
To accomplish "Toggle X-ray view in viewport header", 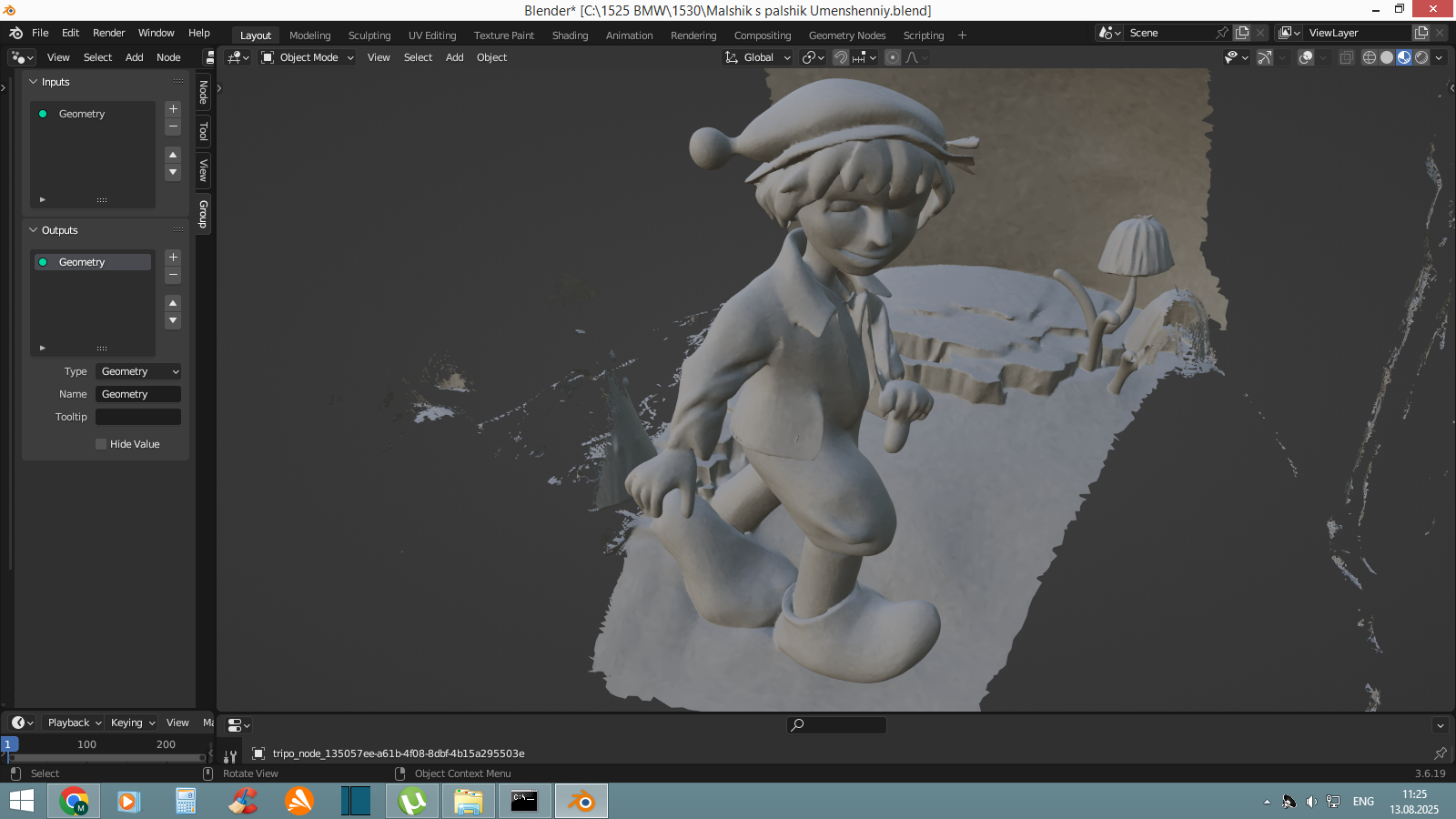I will (x=1346, y=57).
